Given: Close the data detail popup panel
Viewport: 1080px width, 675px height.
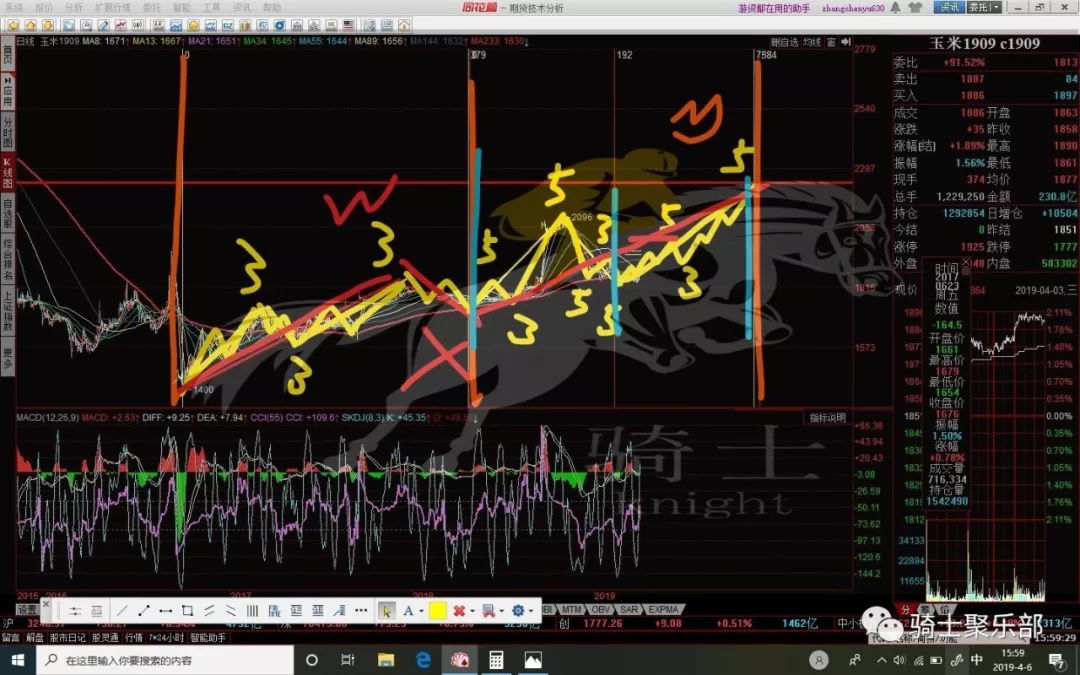Looking at the screenshot, I should [x=965, y=262].
